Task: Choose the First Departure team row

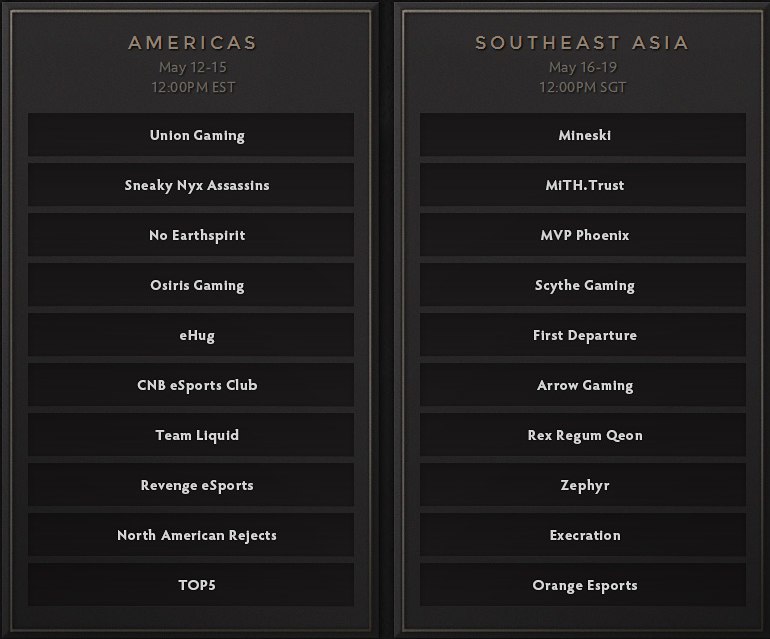Action: pos(583,335)
